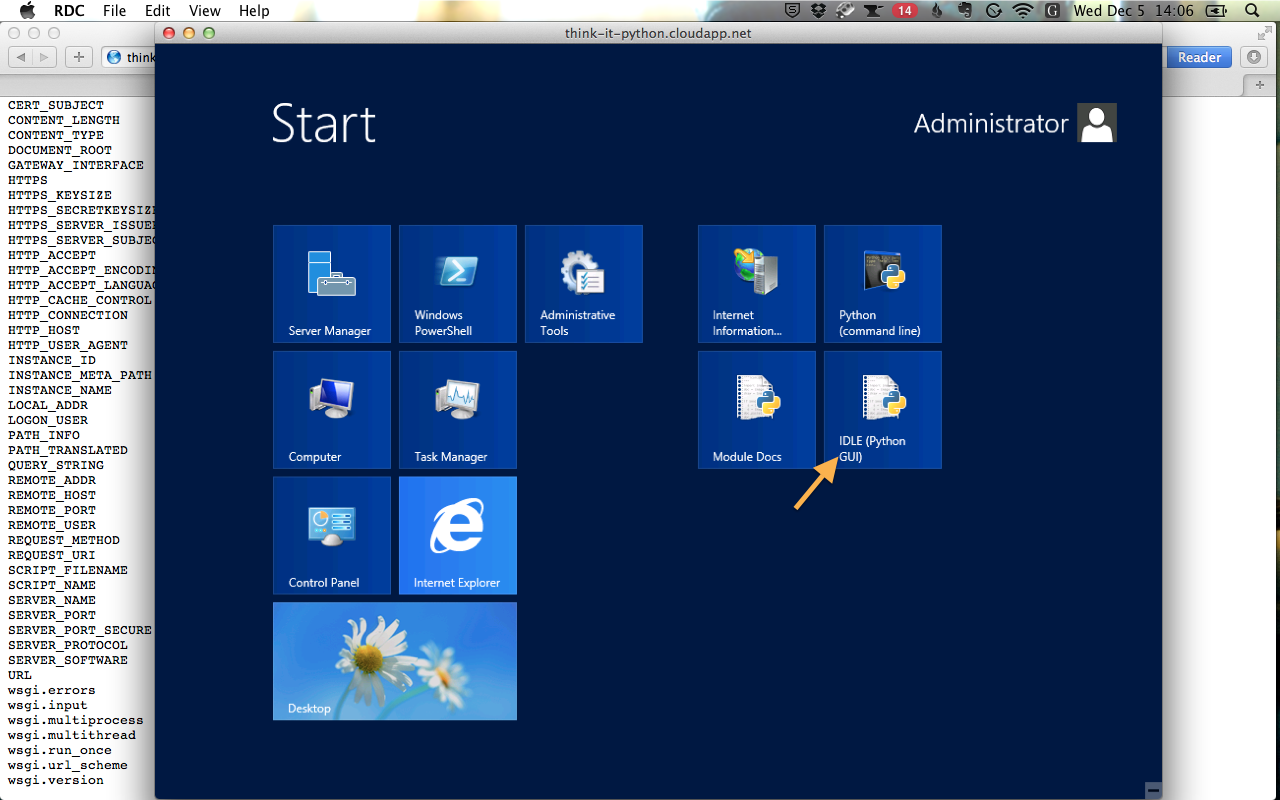
Task: Open Internet Information Services tile
Action: pos(757,284)
